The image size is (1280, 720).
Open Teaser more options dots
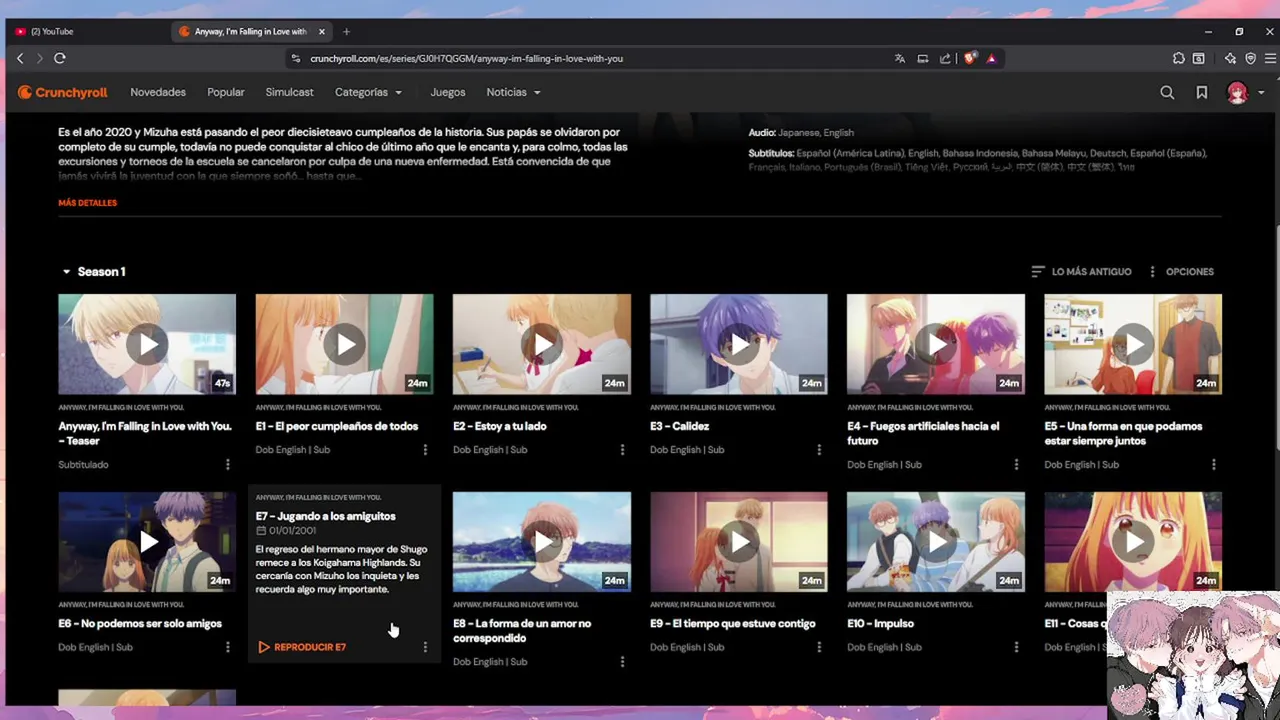coord(228,464)
